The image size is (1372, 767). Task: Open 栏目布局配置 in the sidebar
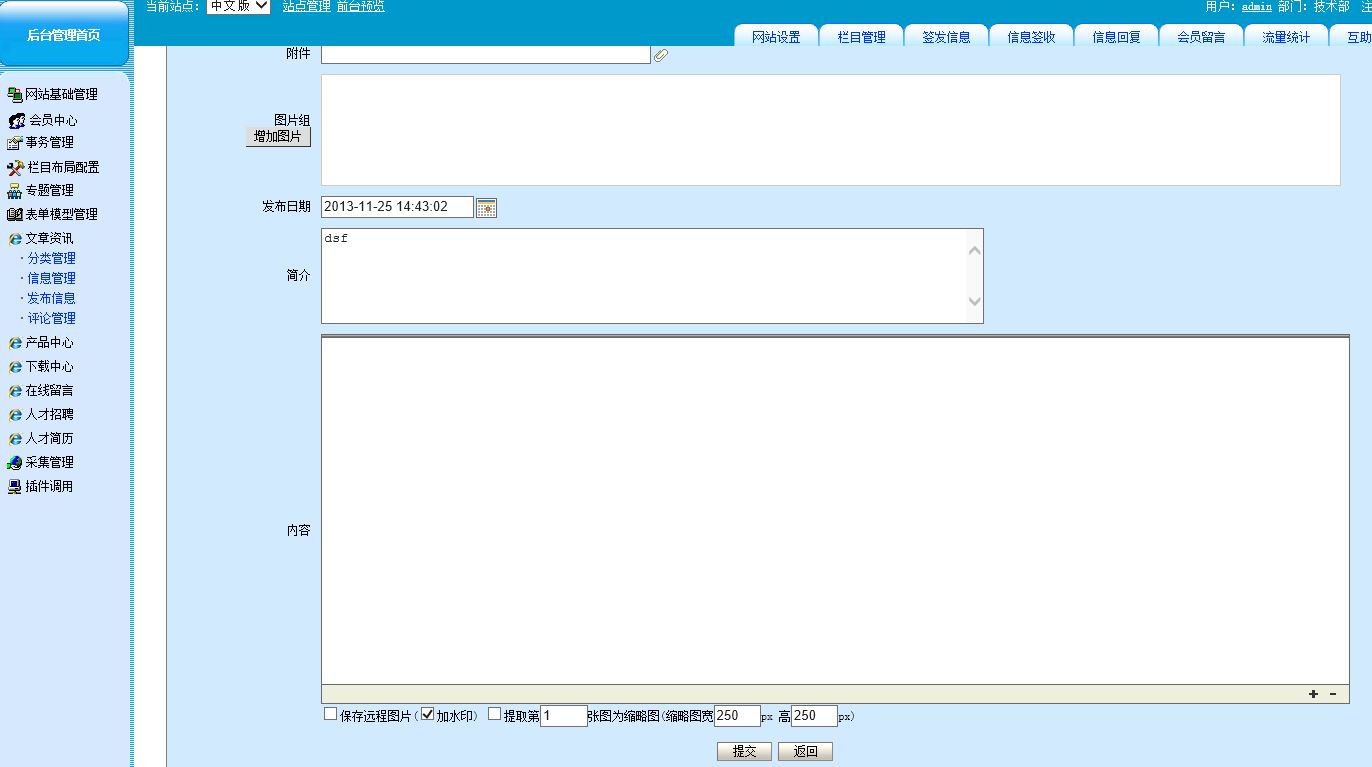pos(62,168)
